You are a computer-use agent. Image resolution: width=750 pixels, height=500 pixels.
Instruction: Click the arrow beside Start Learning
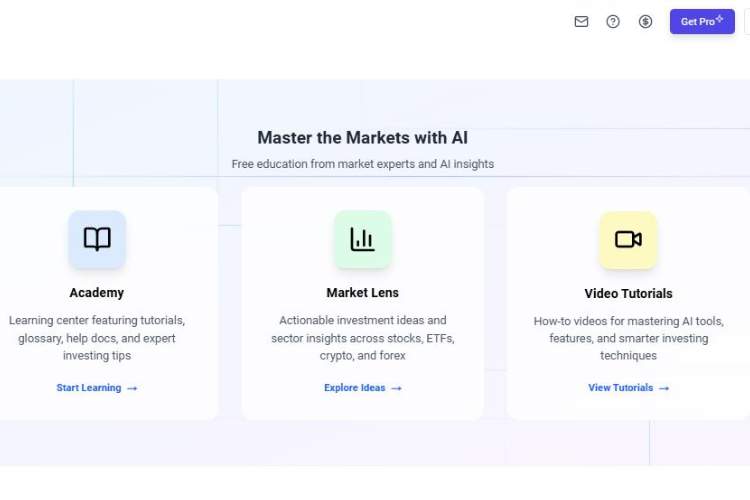click(x=132, y=388)
